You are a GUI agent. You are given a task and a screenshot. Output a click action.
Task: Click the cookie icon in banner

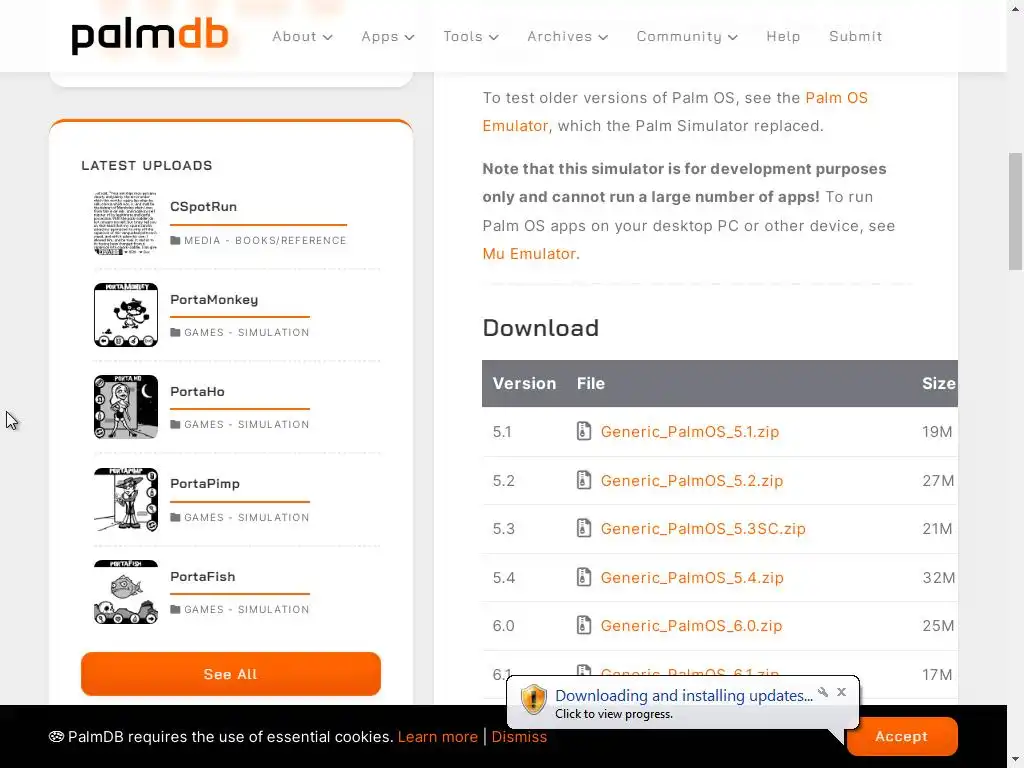[x=56, y=737]
